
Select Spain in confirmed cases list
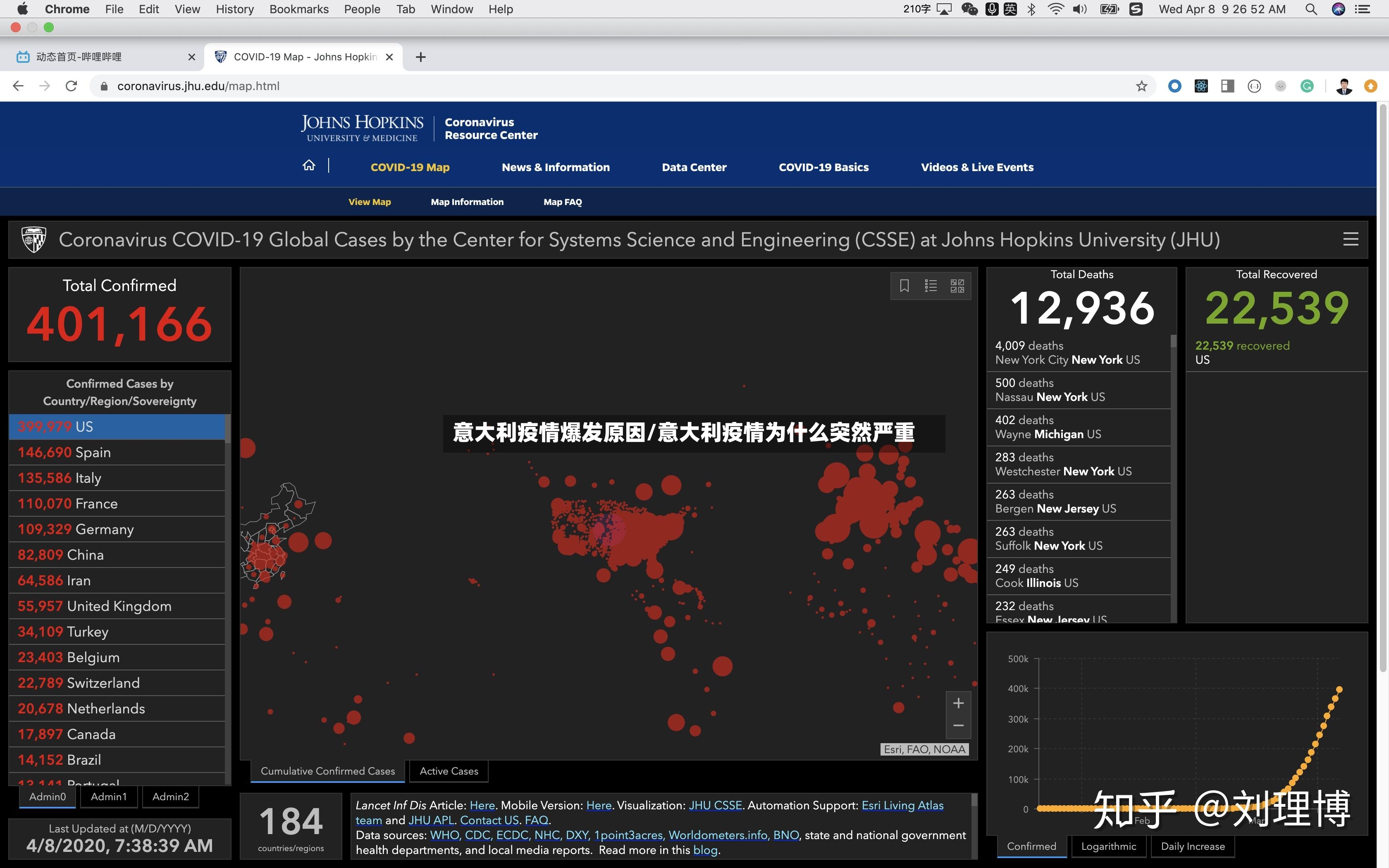(117, 452)
